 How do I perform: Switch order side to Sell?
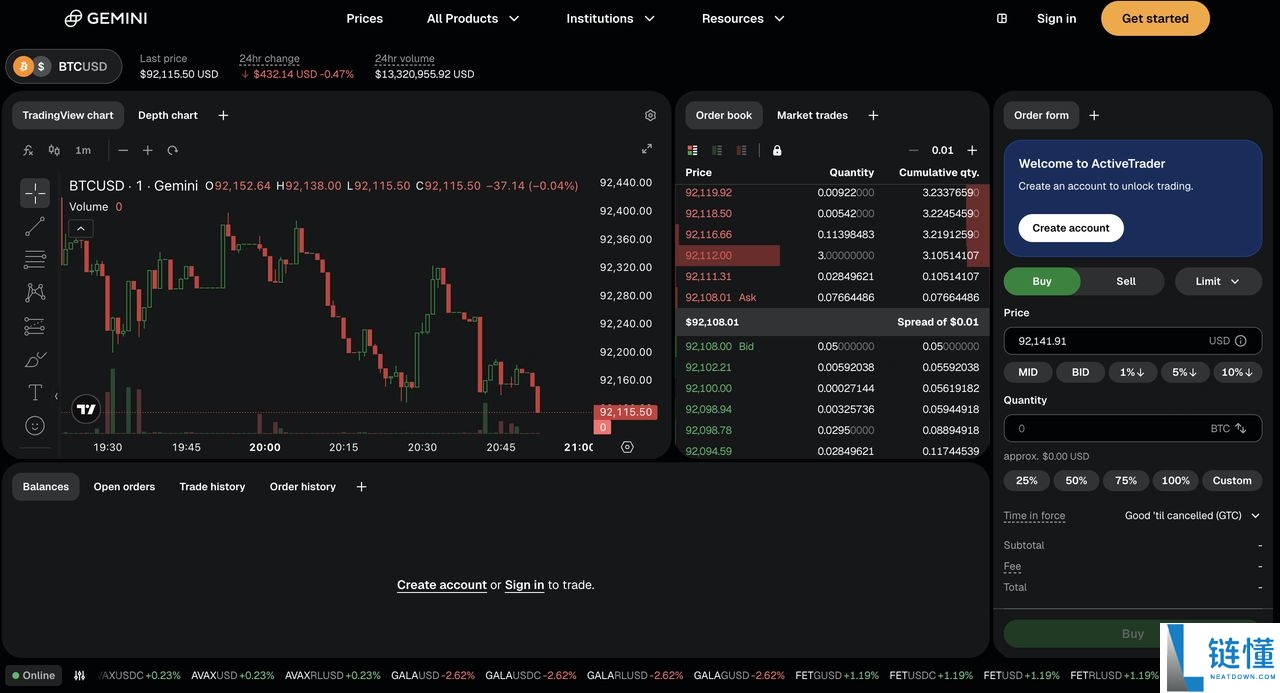click(1126, 281)
